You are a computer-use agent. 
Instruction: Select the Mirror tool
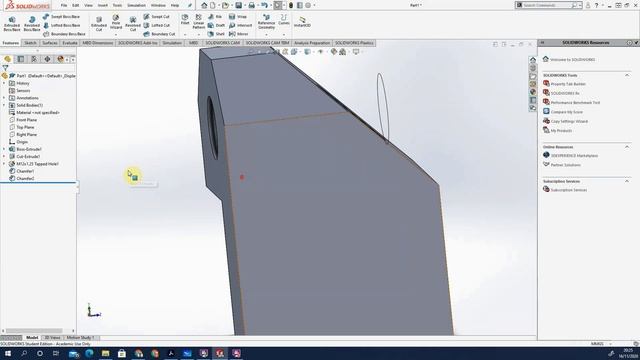coord(238,34)
